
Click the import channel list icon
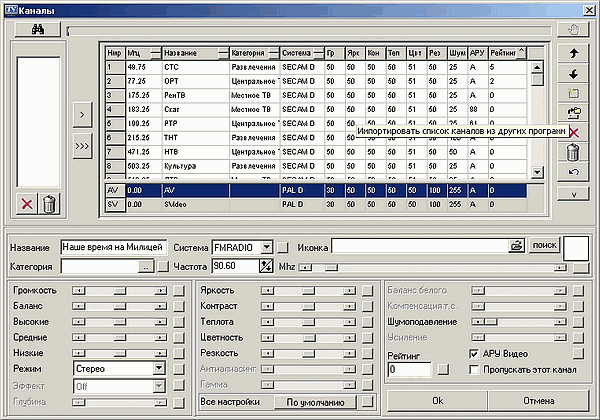(x=573, y=114)
